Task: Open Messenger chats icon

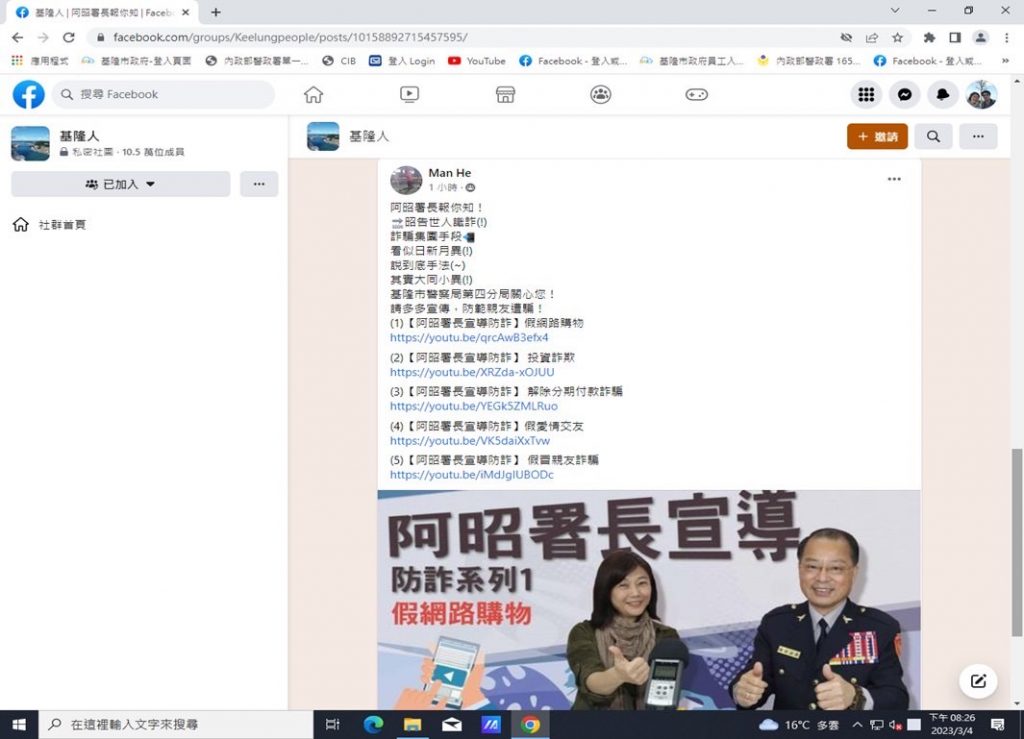Action: click(x=904, y=95)
